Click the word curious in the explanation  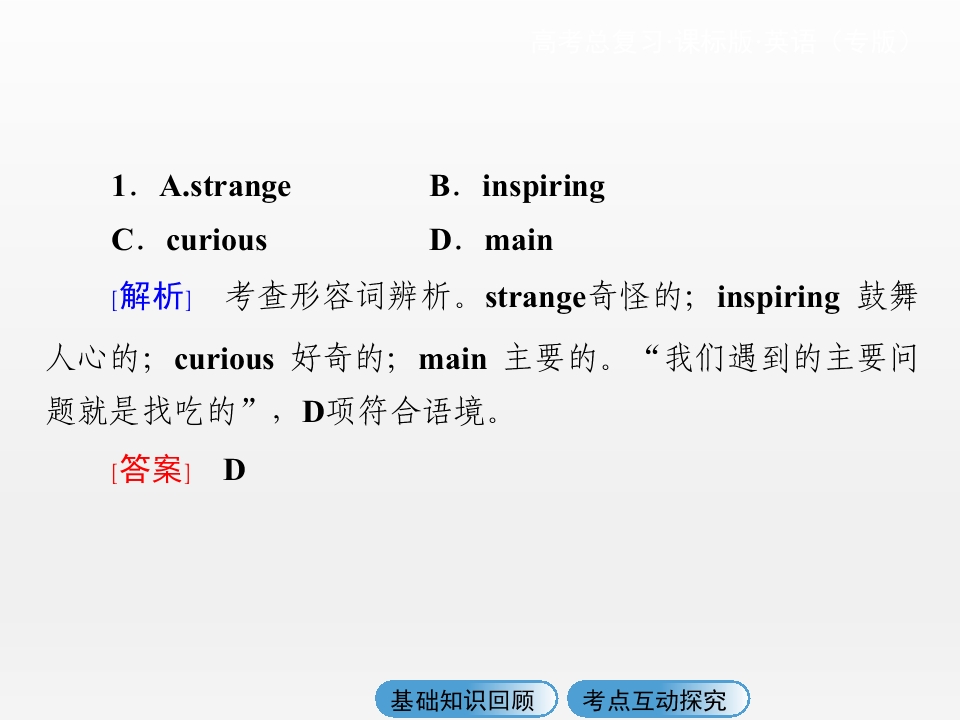click(224, 359)
